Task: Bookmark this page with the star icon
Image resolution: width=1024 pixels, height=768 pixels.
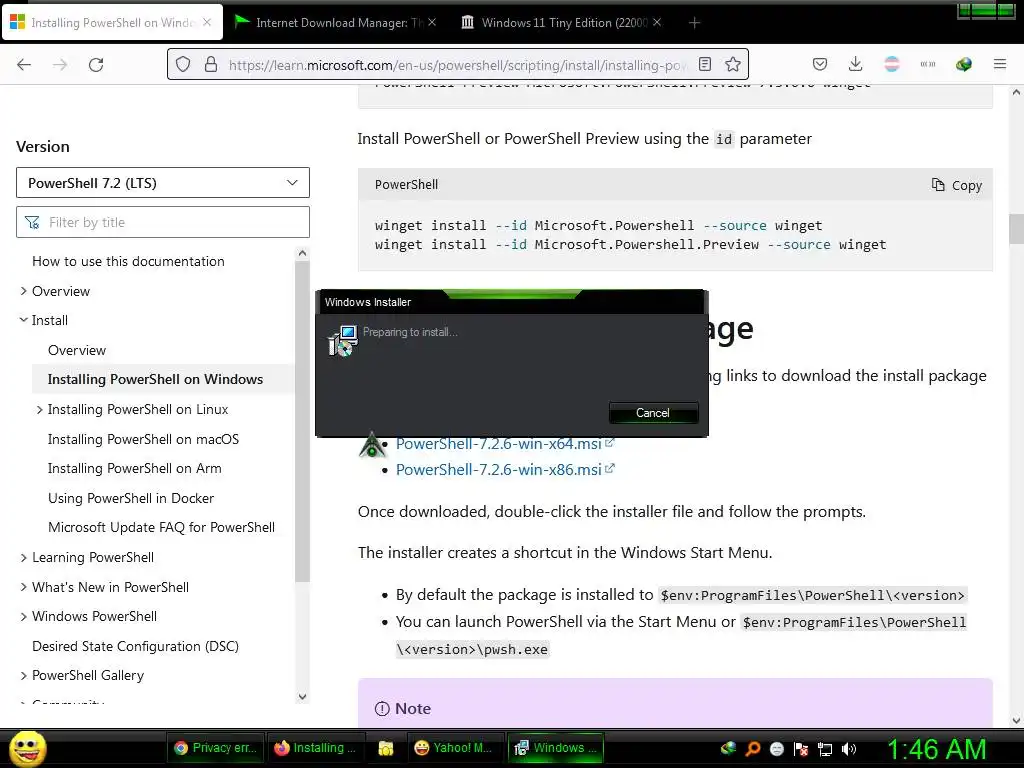Action: click(x=733, y=64)
